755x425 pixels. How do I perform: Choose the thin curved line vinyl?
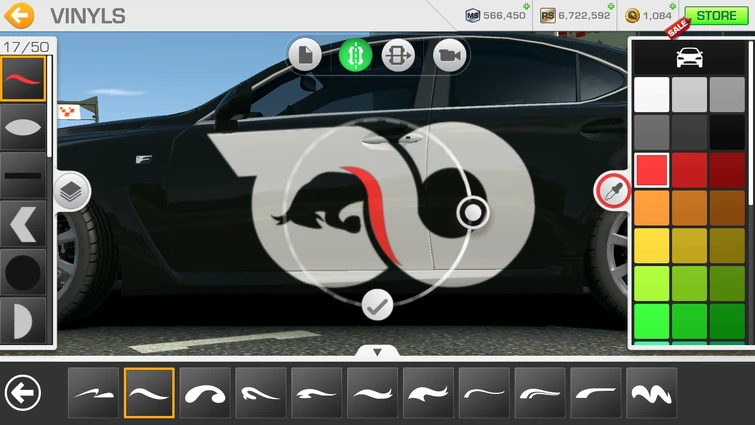click(x=484, y=393)
